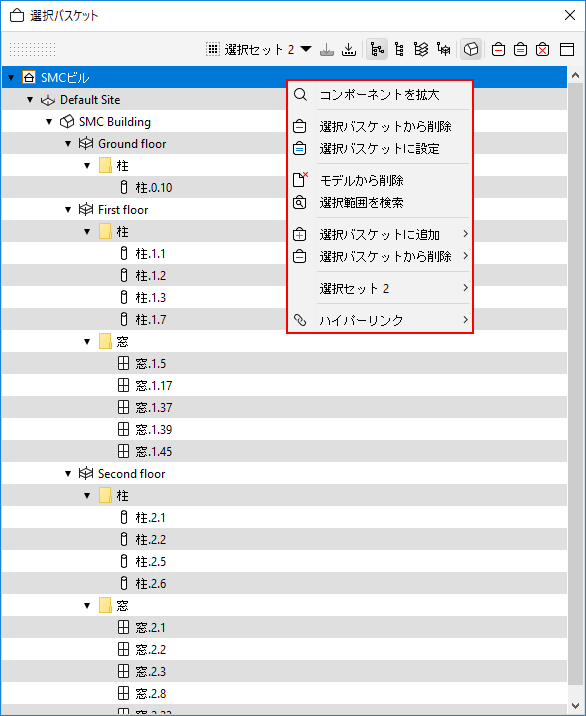Collapse the 窓 folder under First floor

[x=87, y=342]
